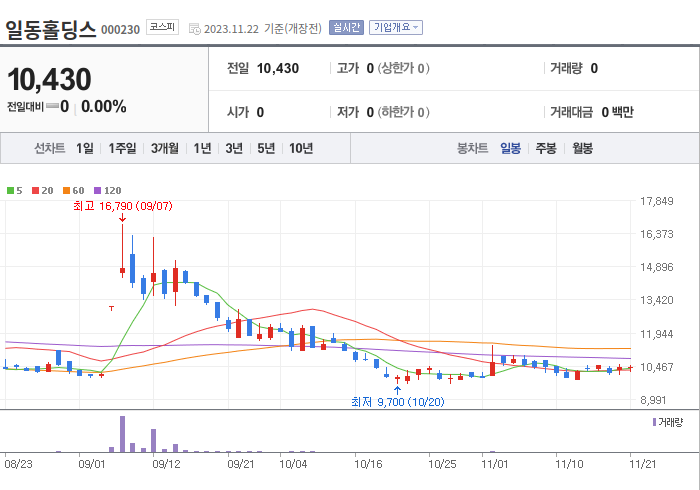Switch to 월봉 candlestick chart
Image resolution: width=700 pixels, height=490 pixels.
click(583, 148)
